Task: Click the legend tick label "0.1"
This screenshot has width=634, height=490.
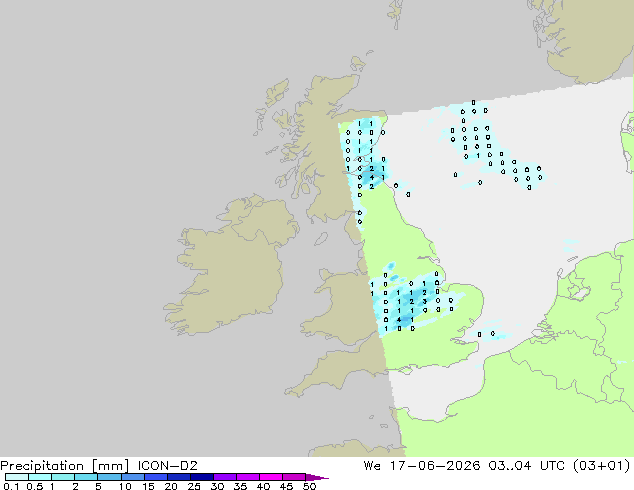Action: [11, 486]
